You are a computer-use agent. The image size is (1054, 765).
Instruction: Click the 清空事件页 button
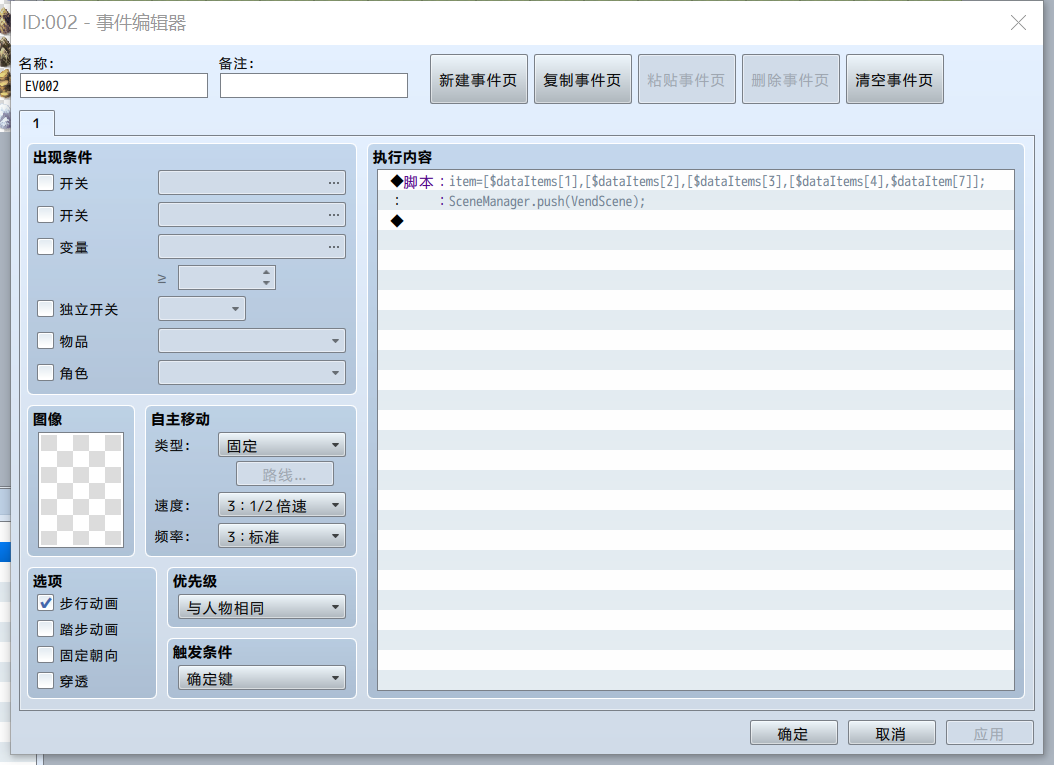coord(894,79)
